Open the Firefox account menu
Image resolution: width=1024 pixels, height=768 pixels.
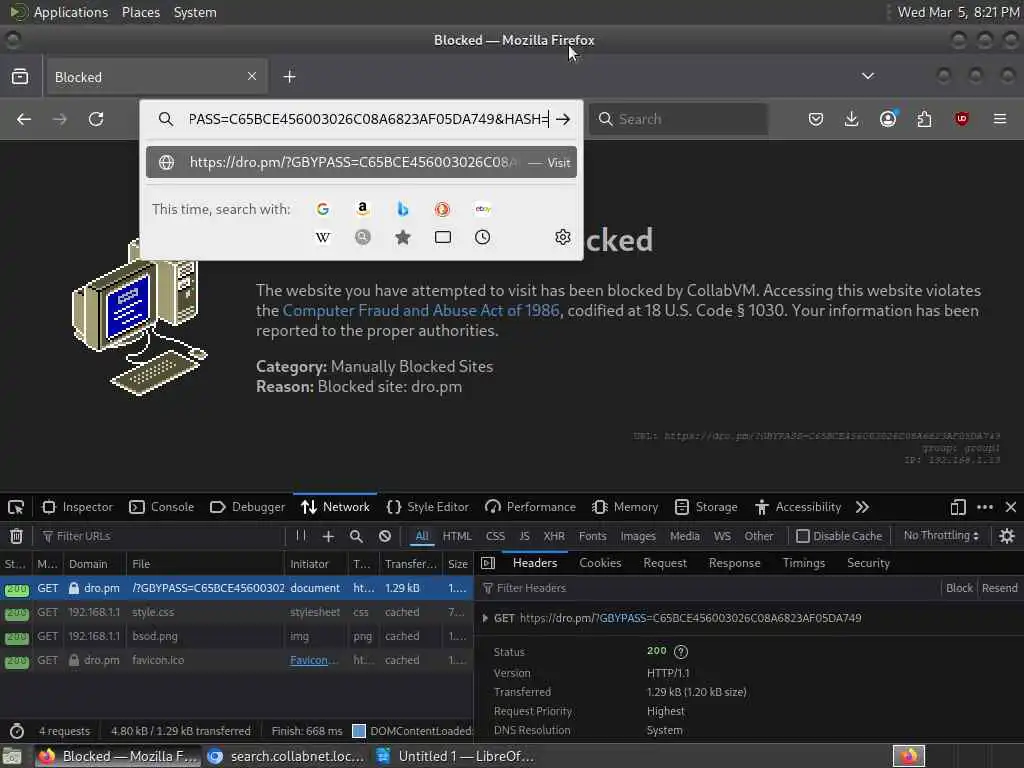(888, 119)
